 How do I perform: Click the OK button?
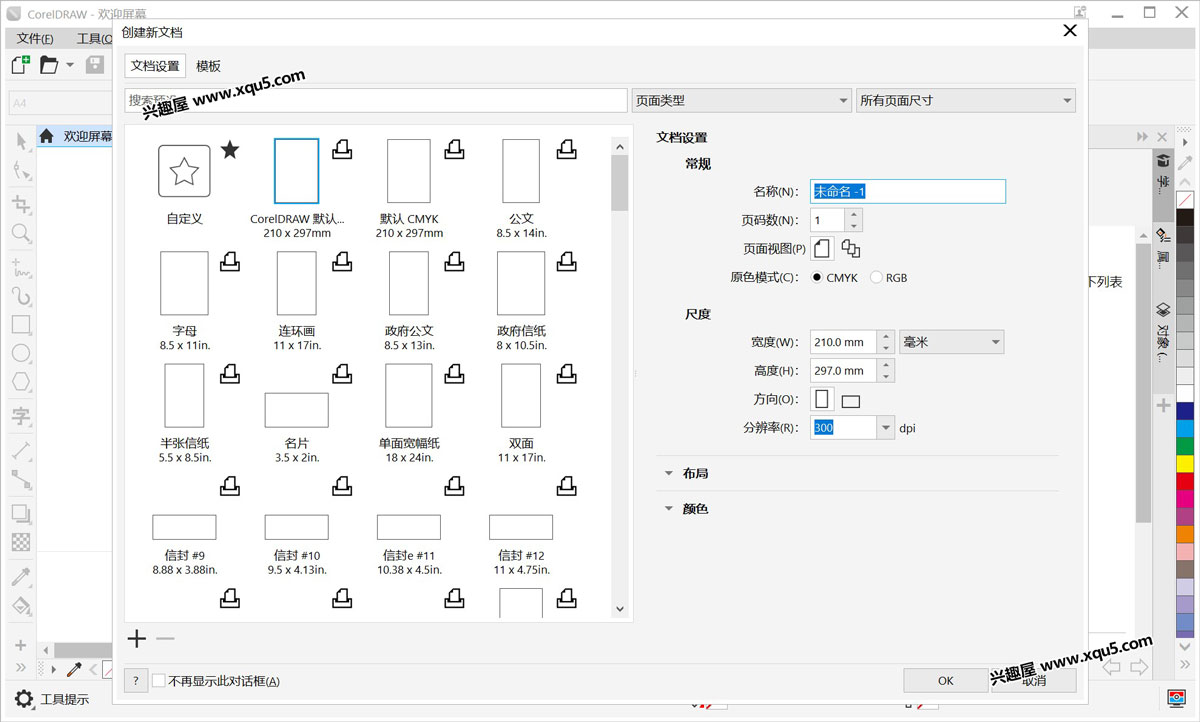pyautogui.click(x=946, y=680)
